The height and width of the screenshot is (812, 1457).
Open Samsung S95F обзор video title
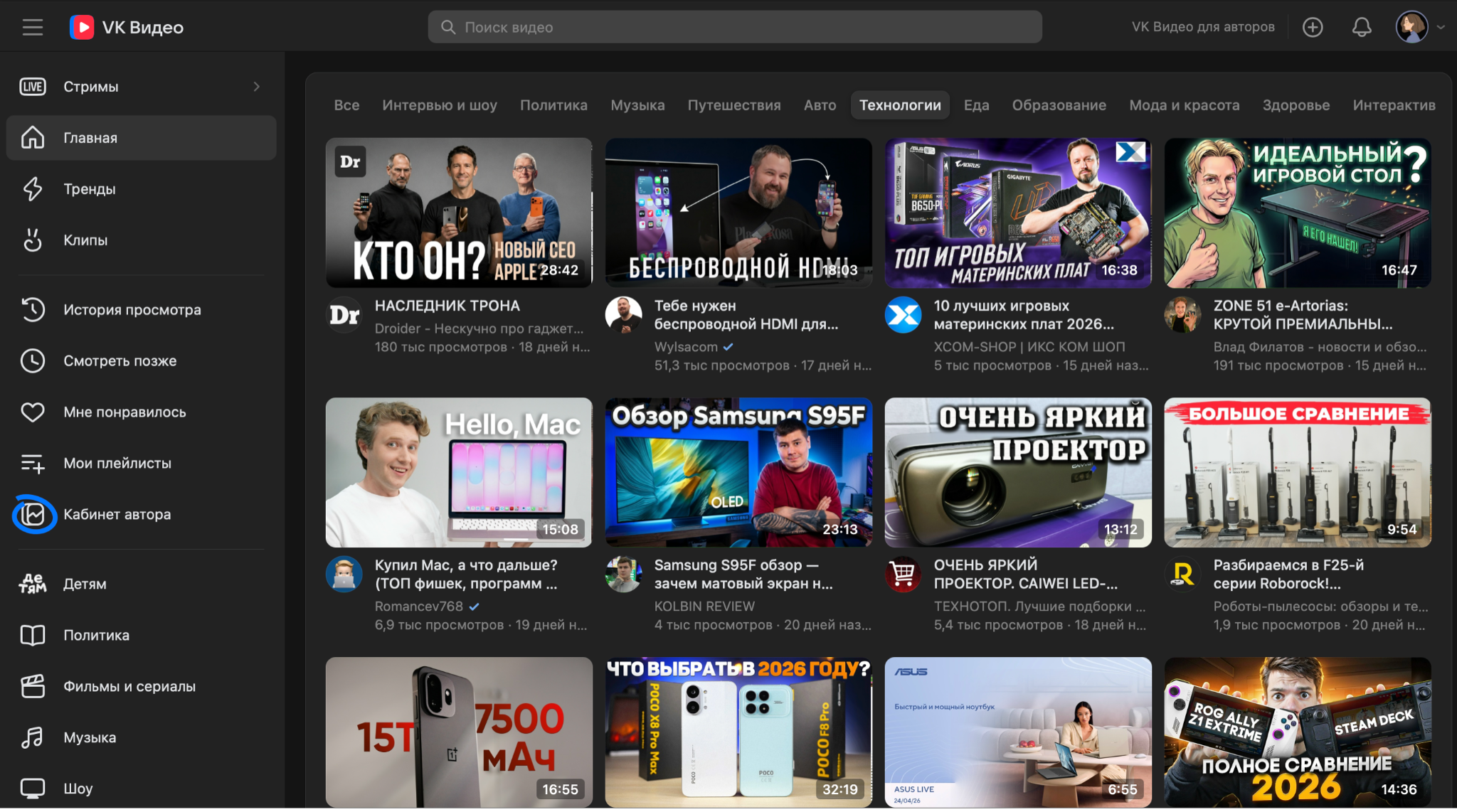(743, 575)
